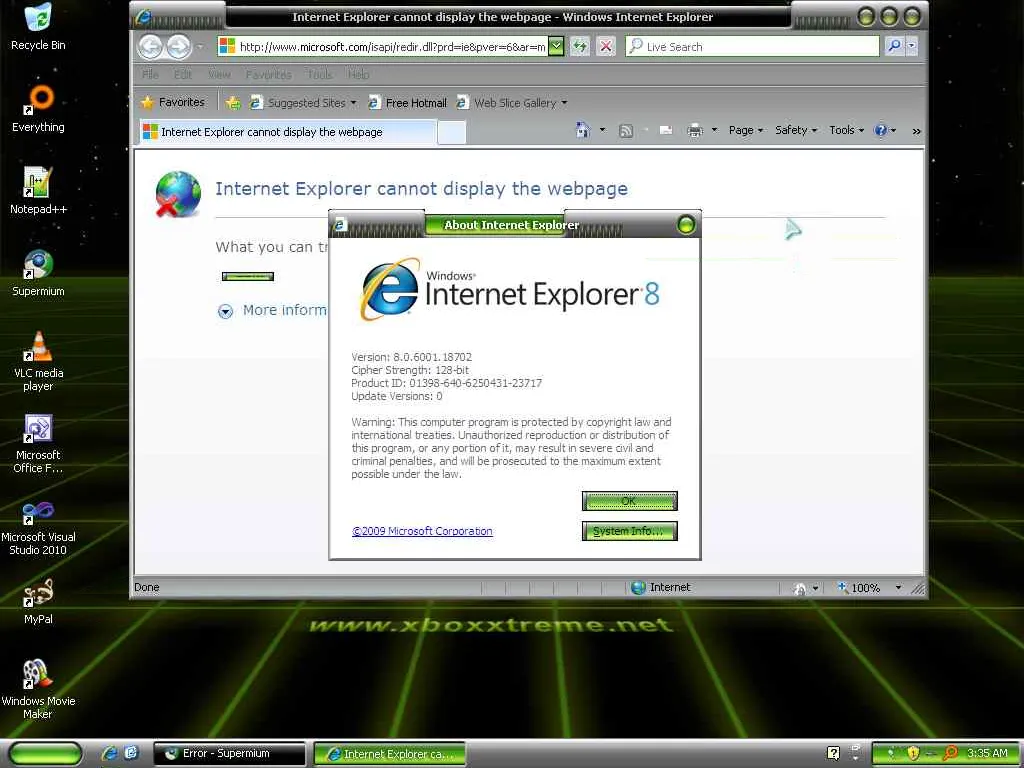The height and width of the screenshot is (768, 1024).
Task: Open the Safety menu dropdown
Action: click(796, 131)
